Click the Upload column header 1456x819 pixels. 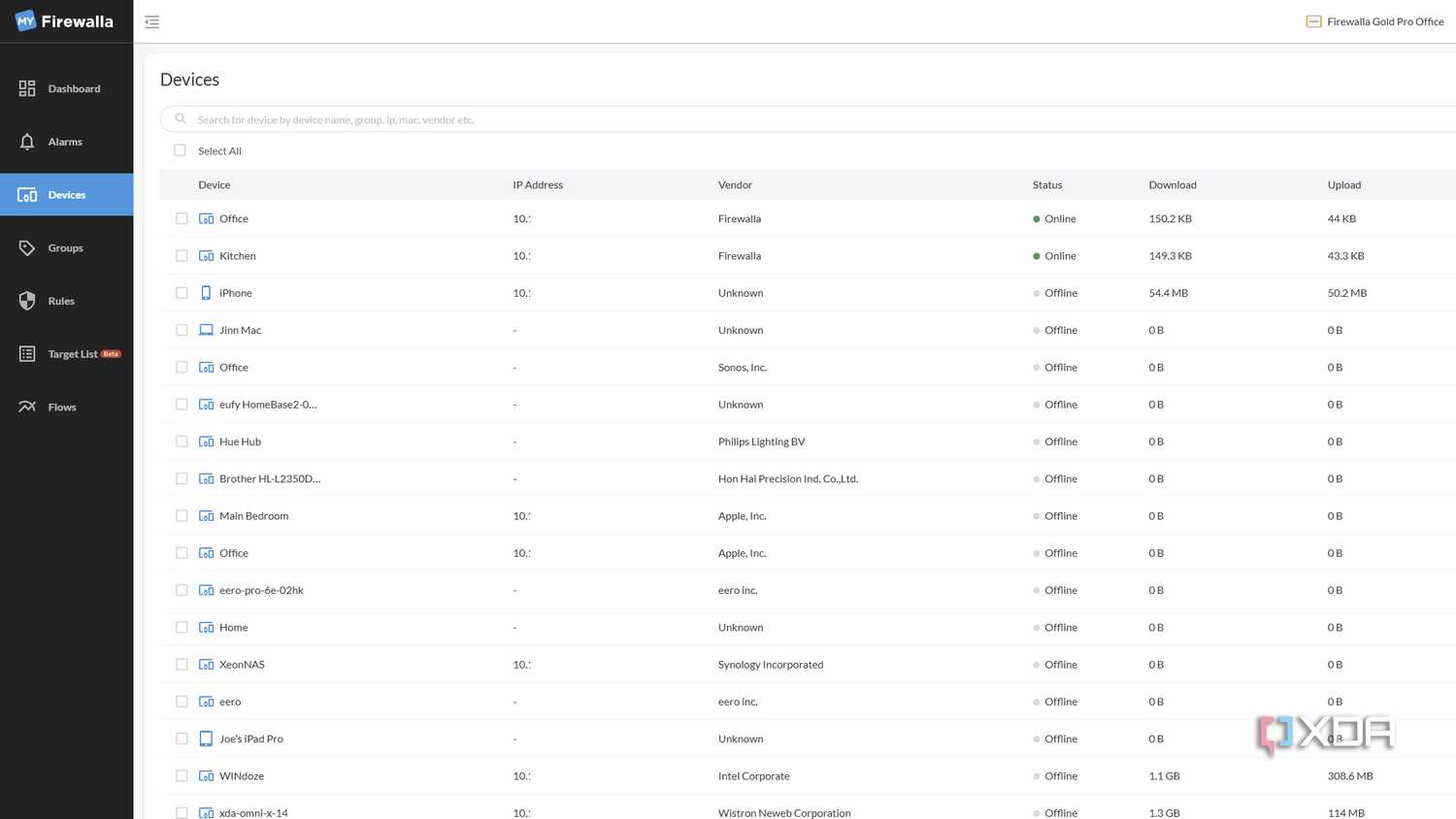(1344, 185)
